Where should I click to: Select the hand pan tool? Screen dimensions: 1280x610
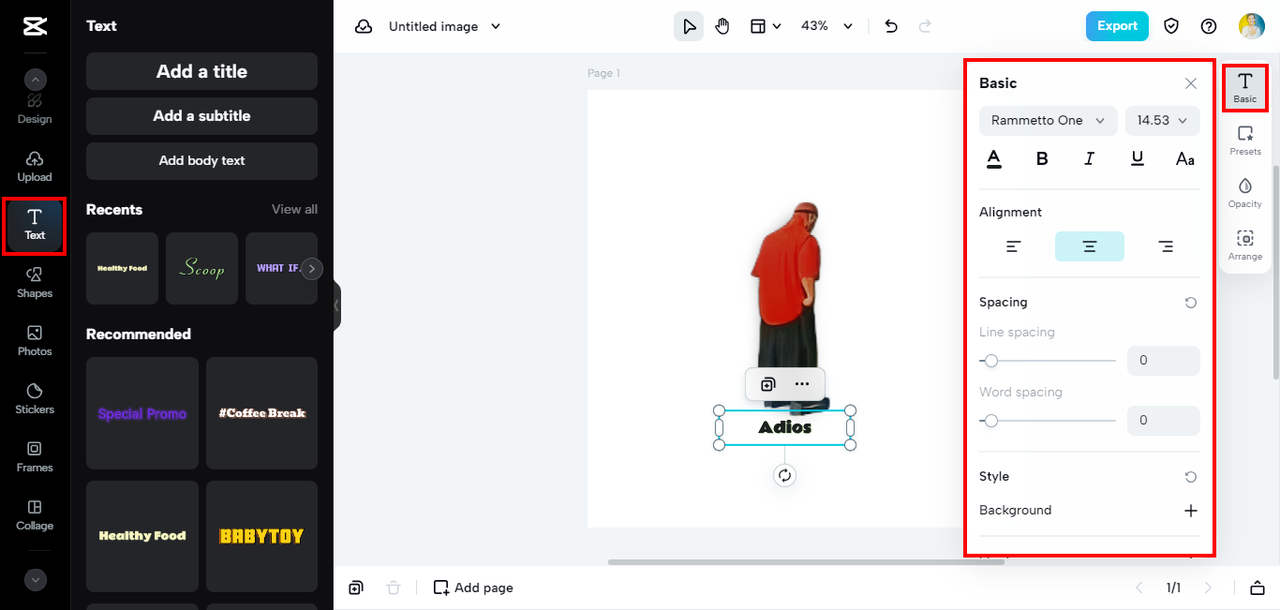(722, 27)
